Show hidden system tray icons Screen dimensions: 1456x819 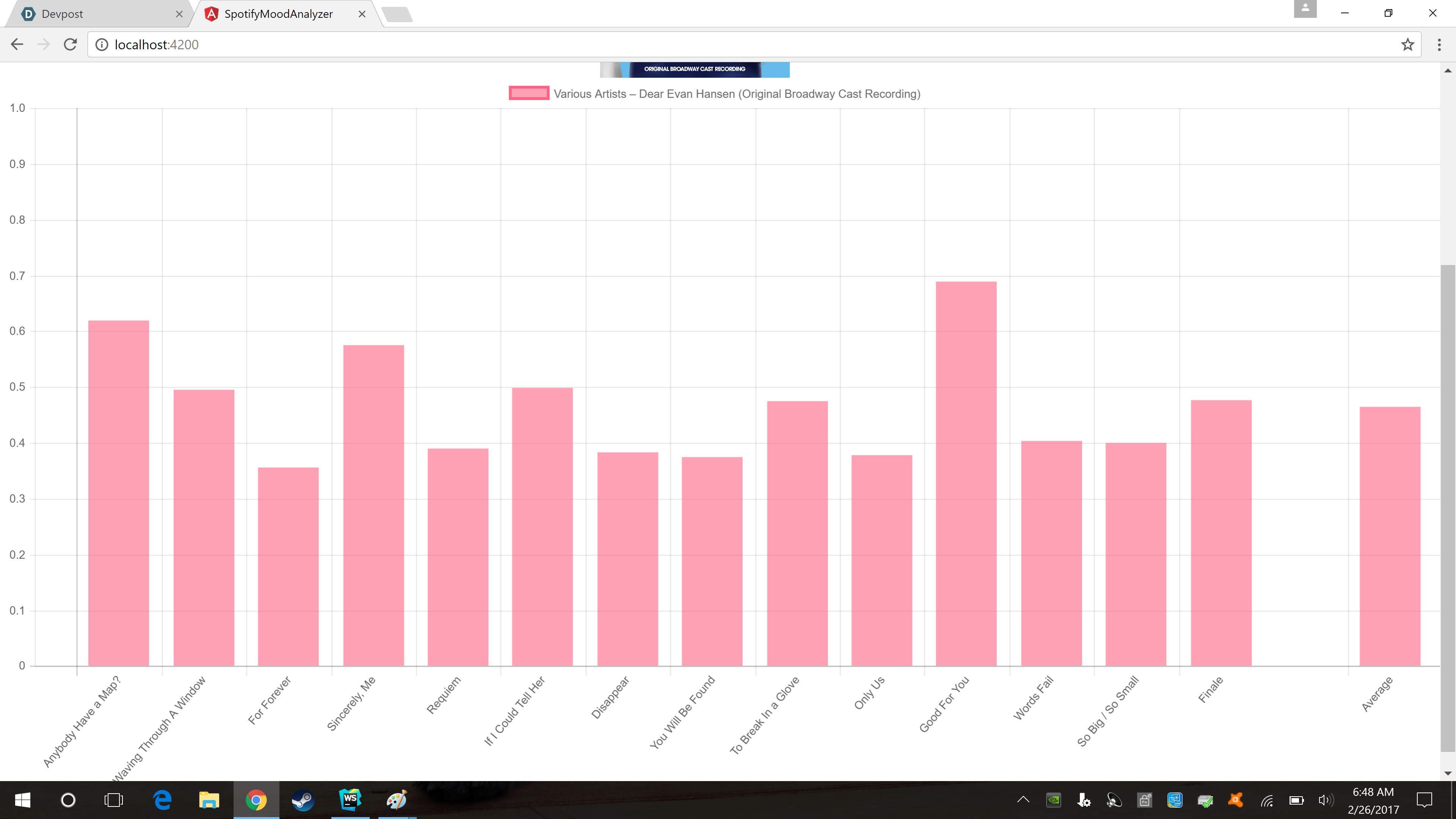1023,800
